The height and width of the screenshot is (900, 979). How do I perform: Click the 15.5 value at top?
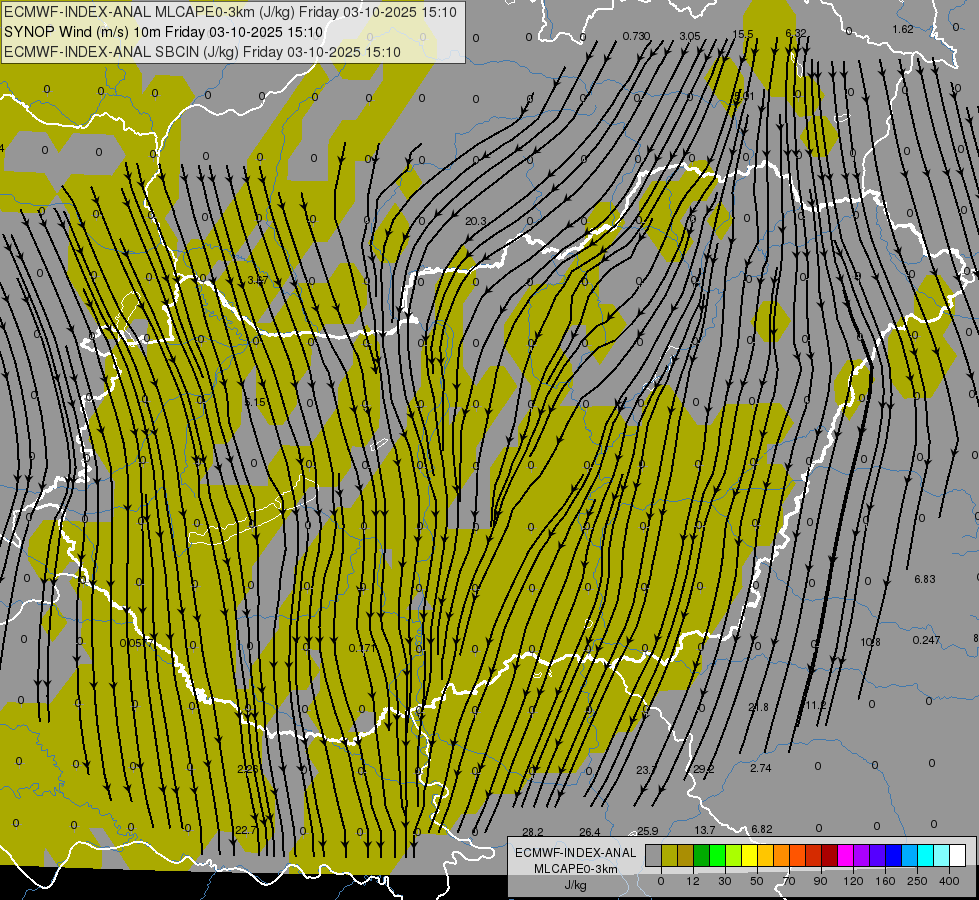click(x=743, y=34)
